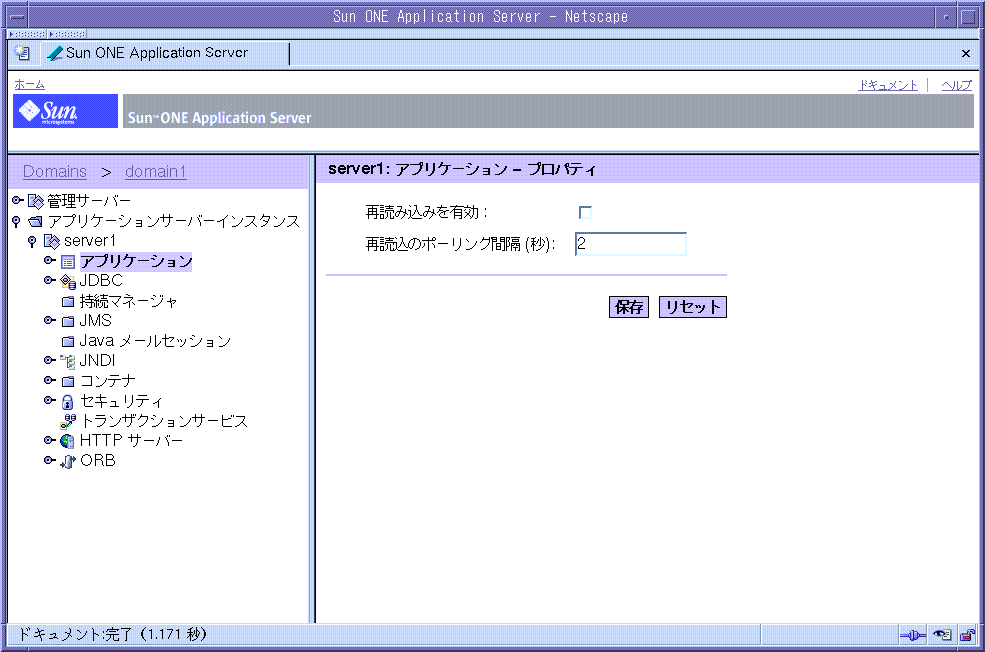Click the Java メールセッション folder icon
Image resolution: width=985 pixels, height=652 pixels.
coord(68,342)
